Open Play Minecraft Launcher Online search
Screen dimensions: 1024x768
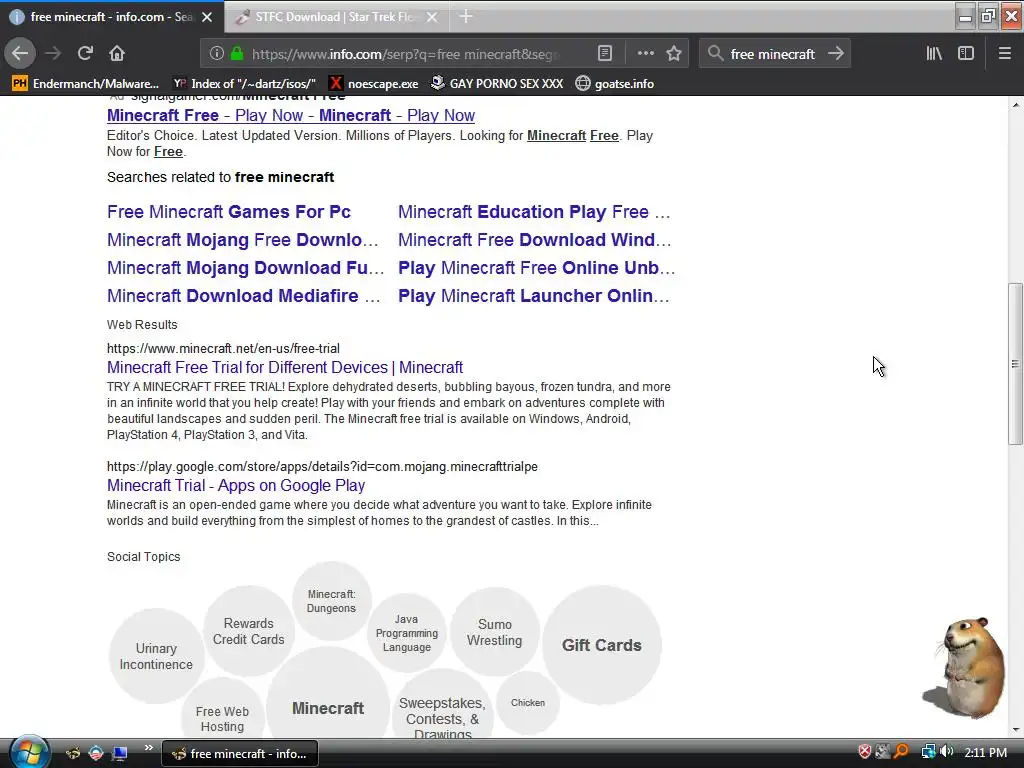(534, 296)
